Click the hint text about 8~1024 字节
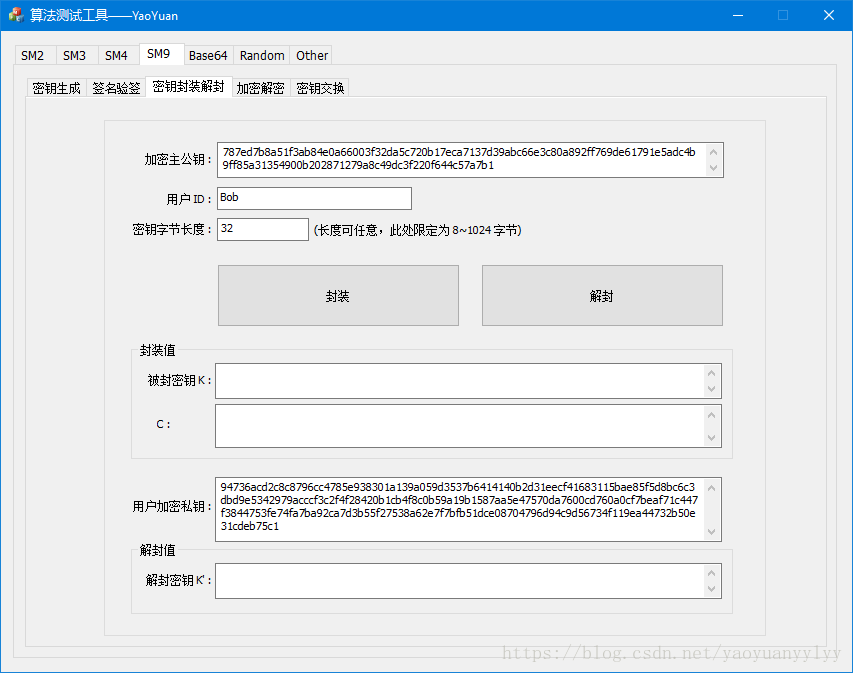The height and width of the screenshot is (673, 853). pos(418,230)
